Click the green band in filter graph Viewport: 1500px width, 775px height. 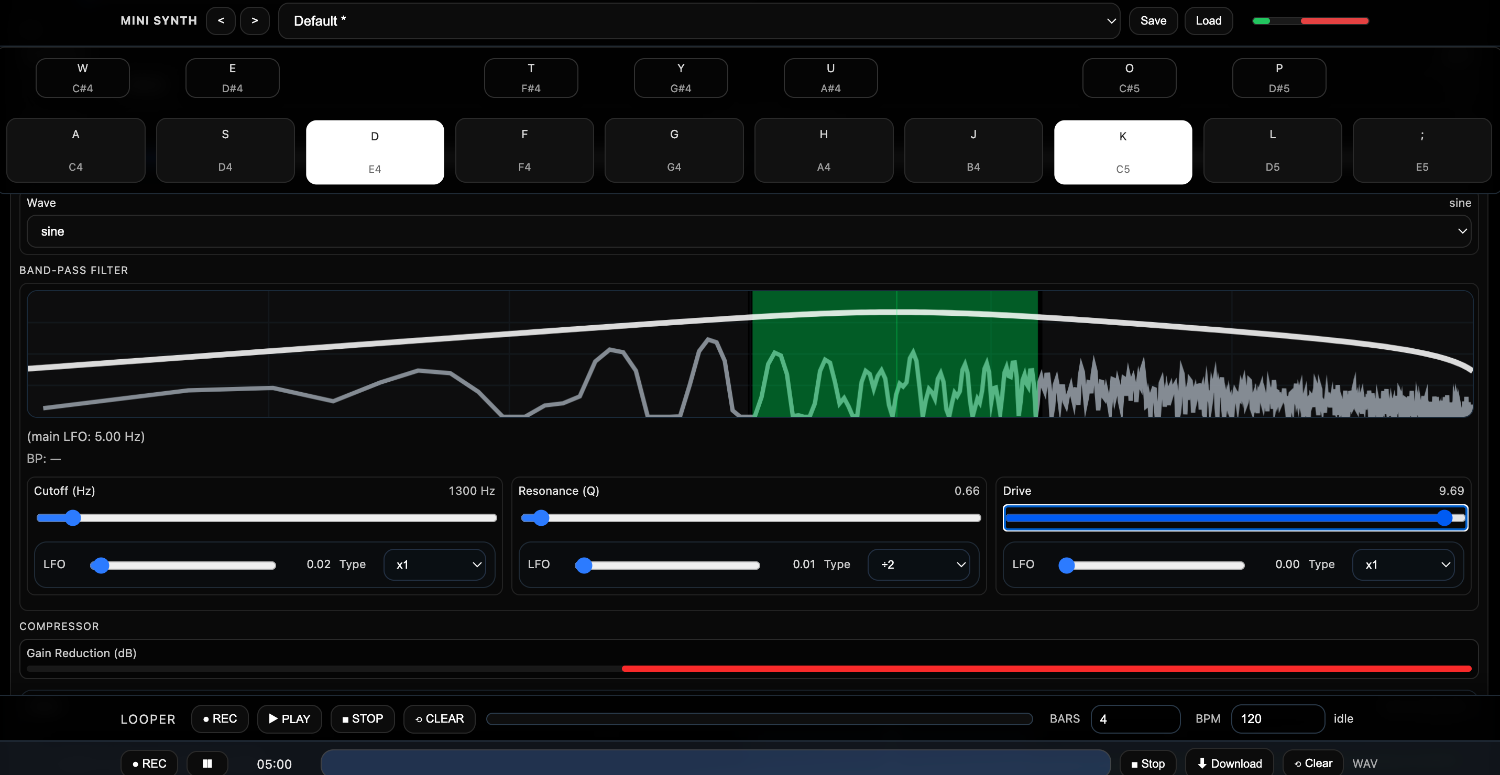(895, 354)
